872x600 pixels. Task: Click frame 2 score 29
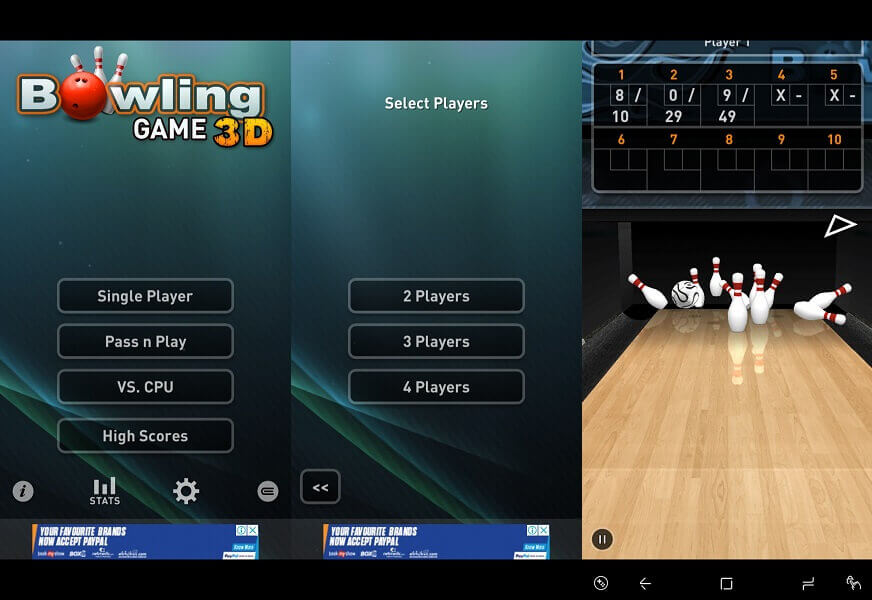673,116
